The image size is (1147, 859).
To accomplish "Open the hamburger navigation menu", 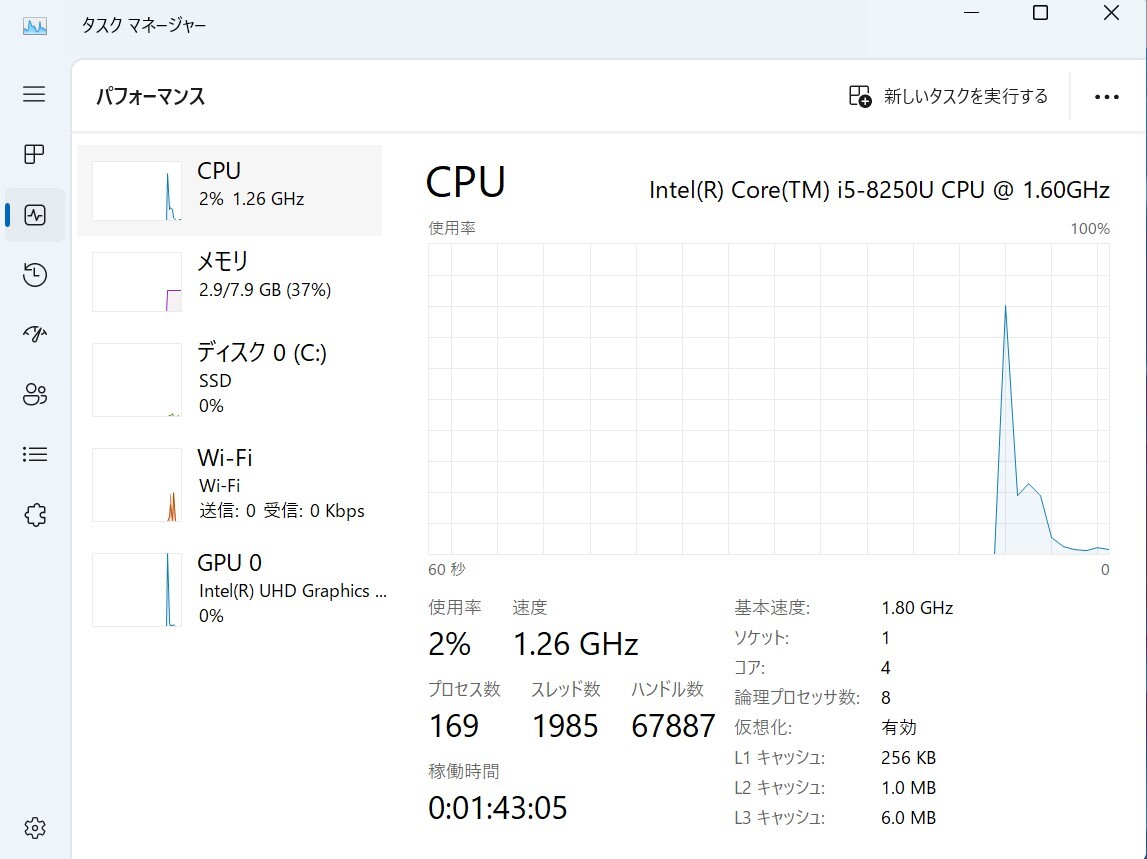I will (34, 94).
